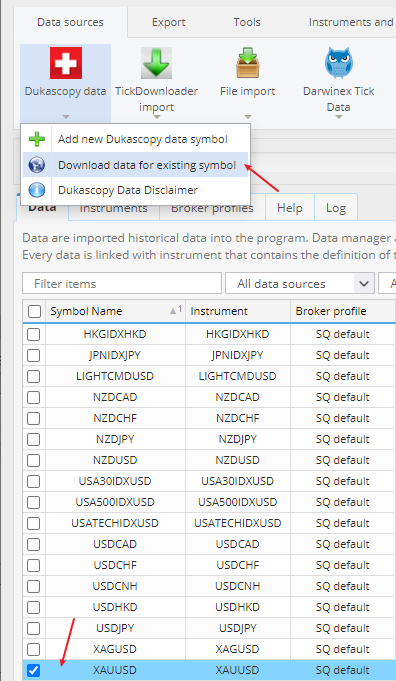Open the Help tab
396x681 pixels.
(x=290, y=208)
